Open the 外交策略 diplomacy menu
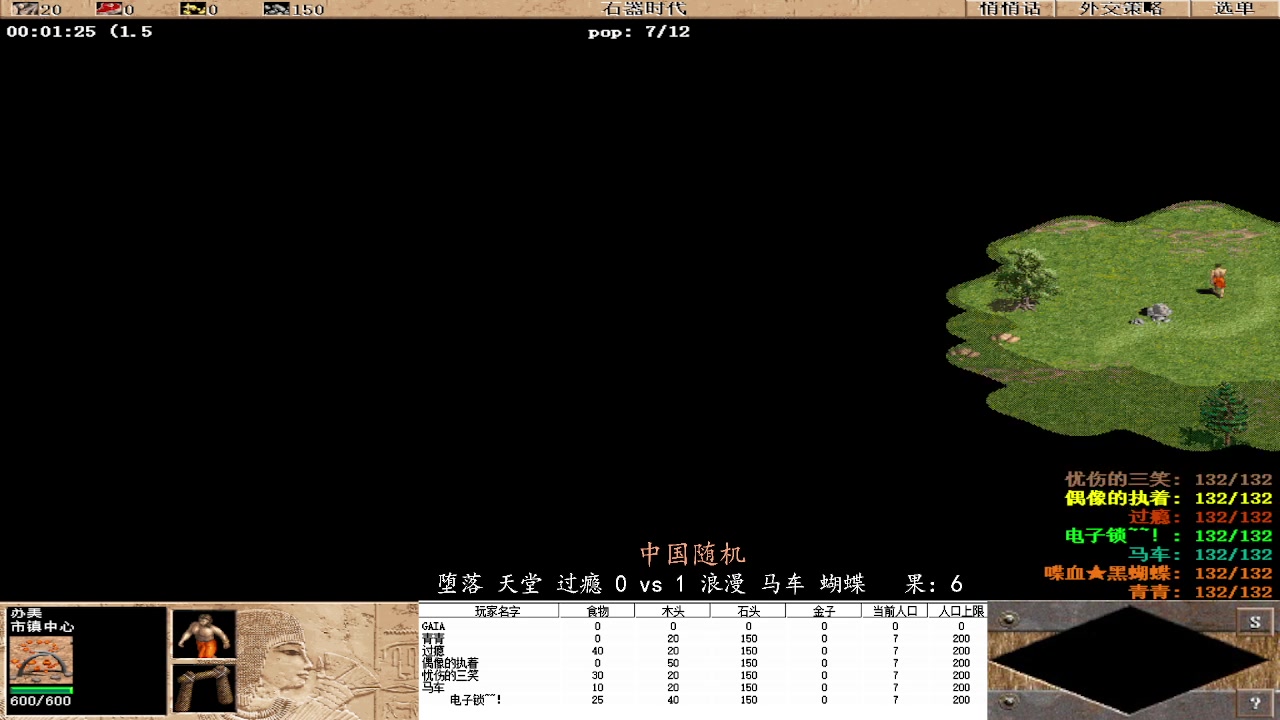The width and height of the screenshot is (1280, 720). tap(1121, 9)
